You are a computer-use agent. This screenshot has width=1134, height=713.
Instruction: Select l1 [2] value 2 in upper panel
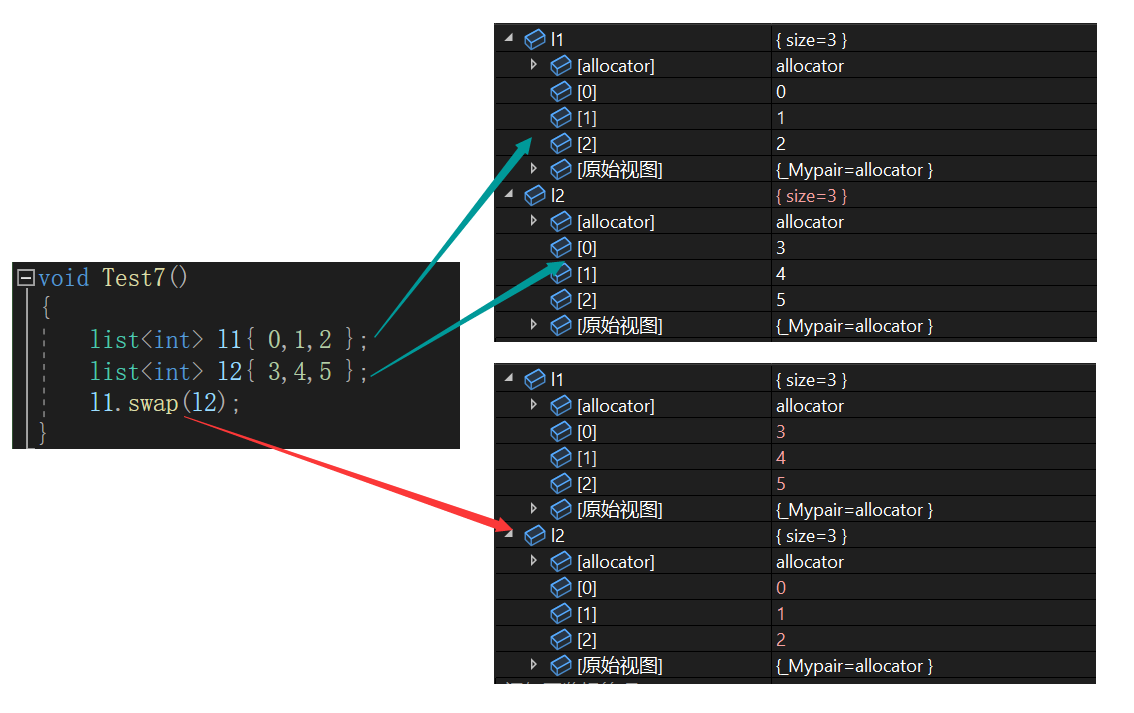780,144
